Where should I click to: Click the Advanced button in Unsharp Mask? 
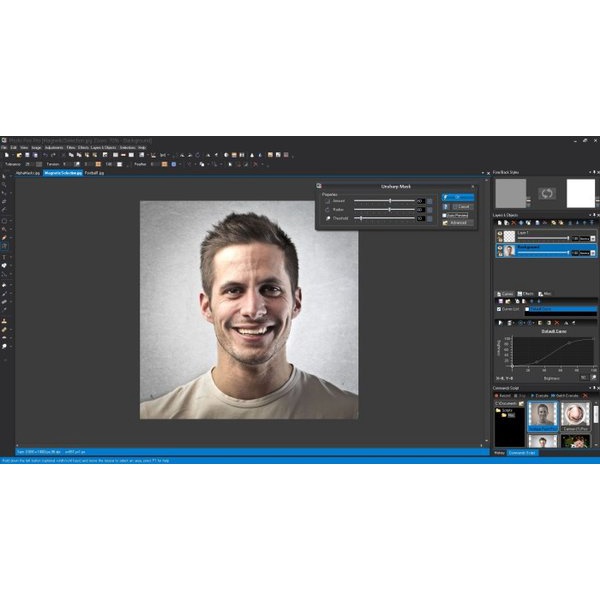coord(458,223)
